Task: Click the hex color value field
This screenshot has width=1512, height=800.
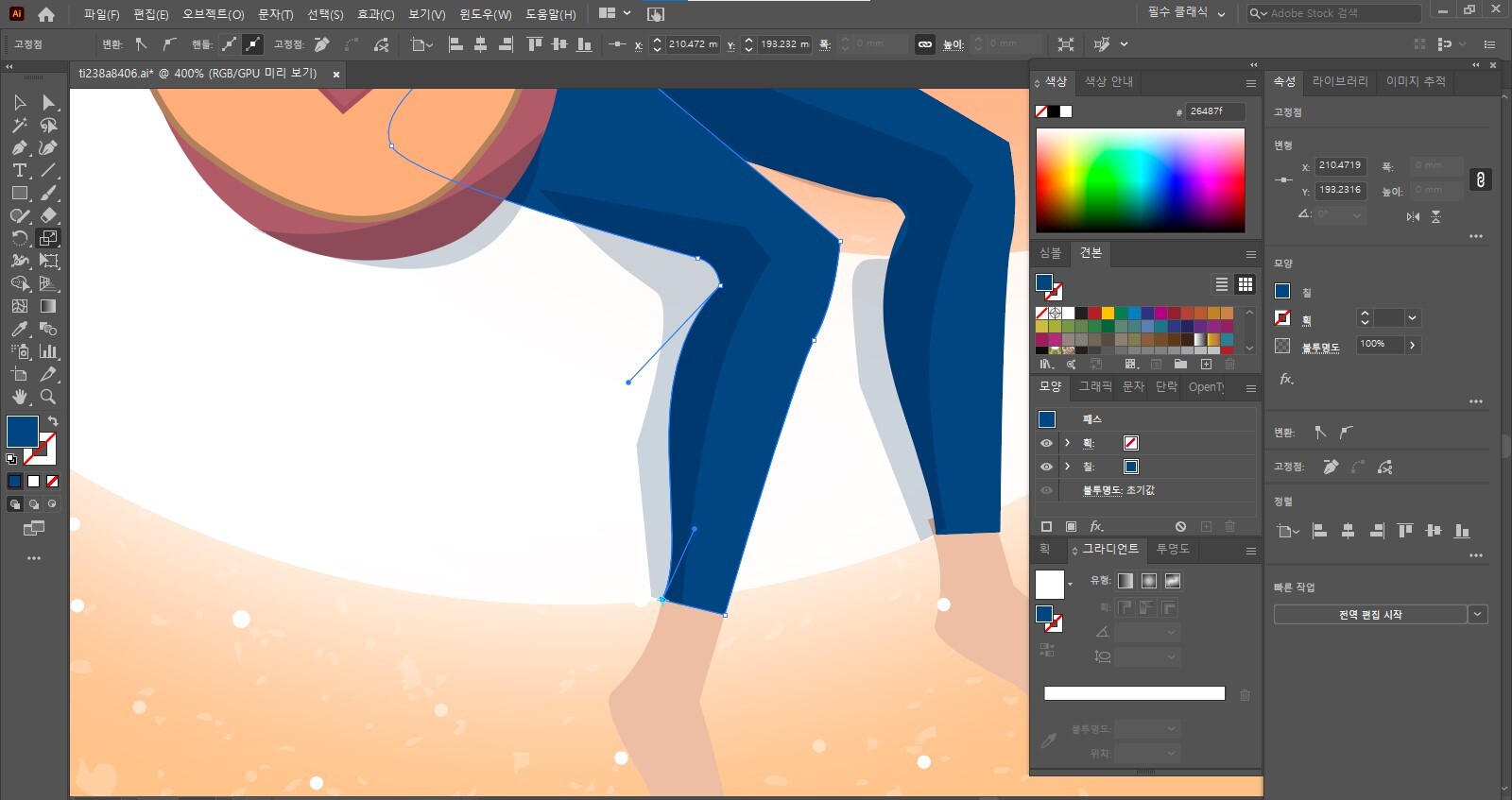Action: click(1214, 111)
